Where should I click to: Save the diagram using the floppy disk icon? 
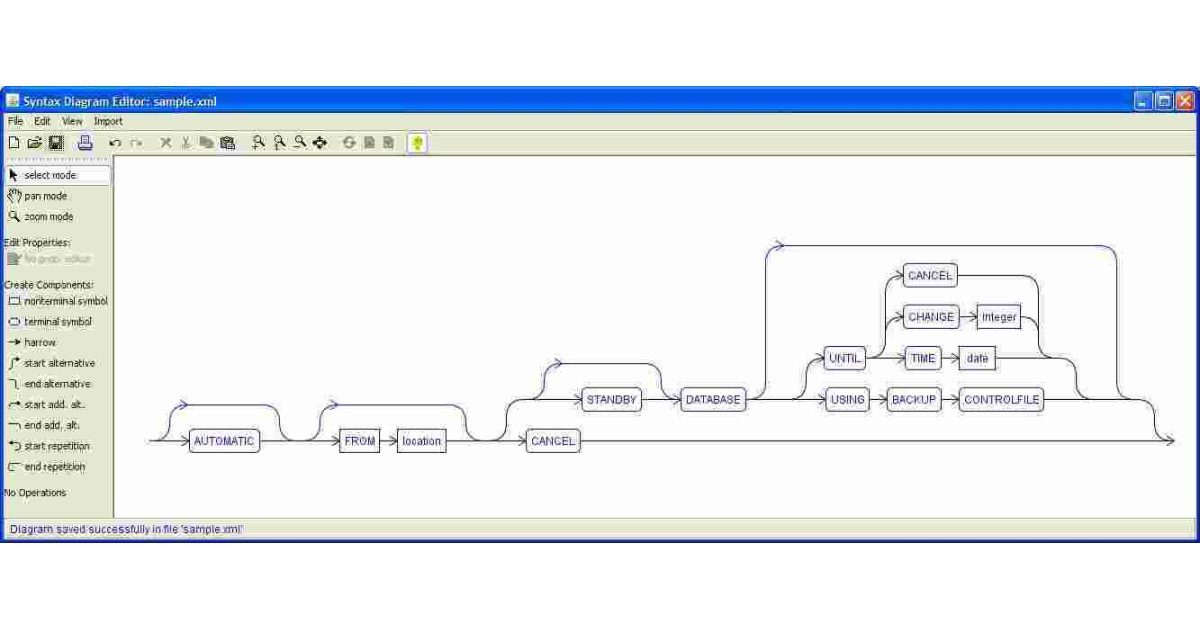[x=56, y=143]
